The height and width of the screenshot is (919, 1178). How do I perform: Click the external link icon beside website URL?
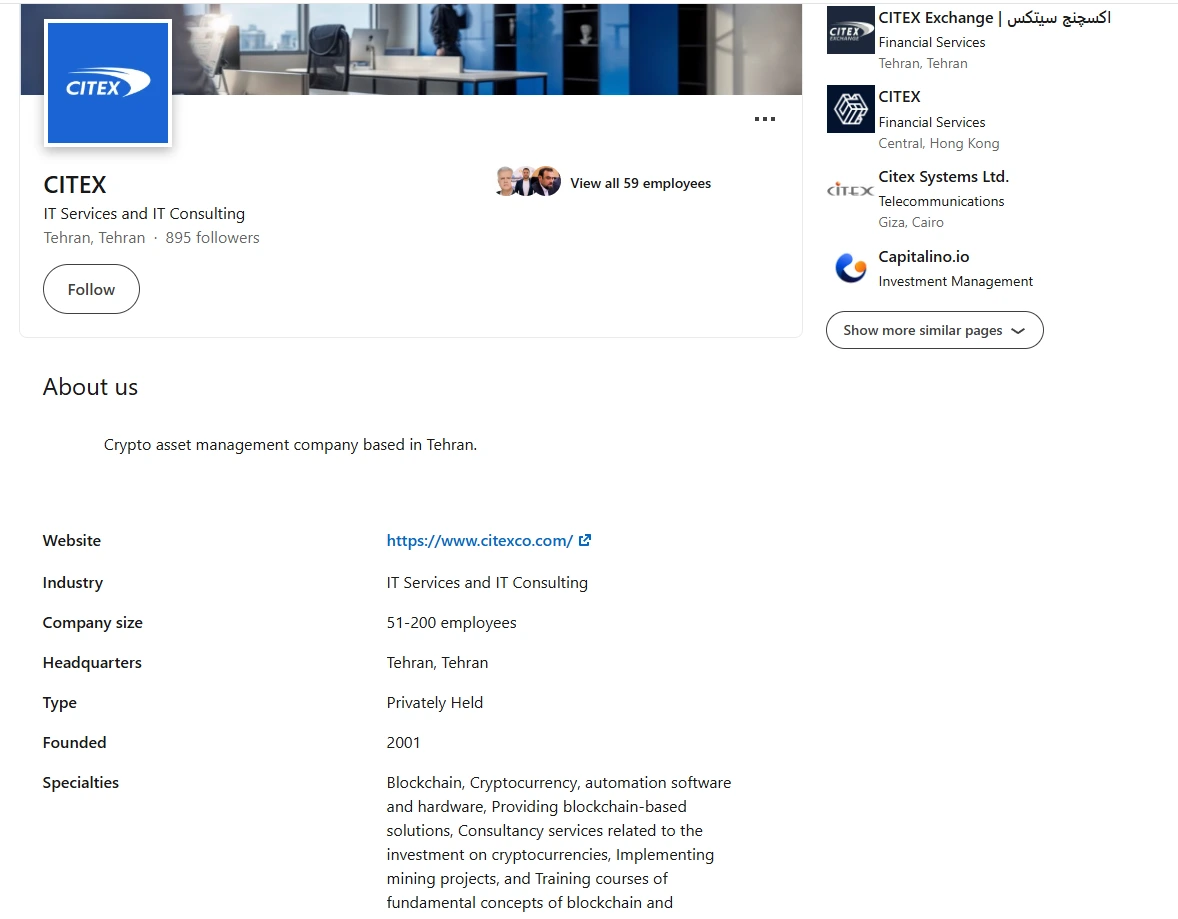584,540
